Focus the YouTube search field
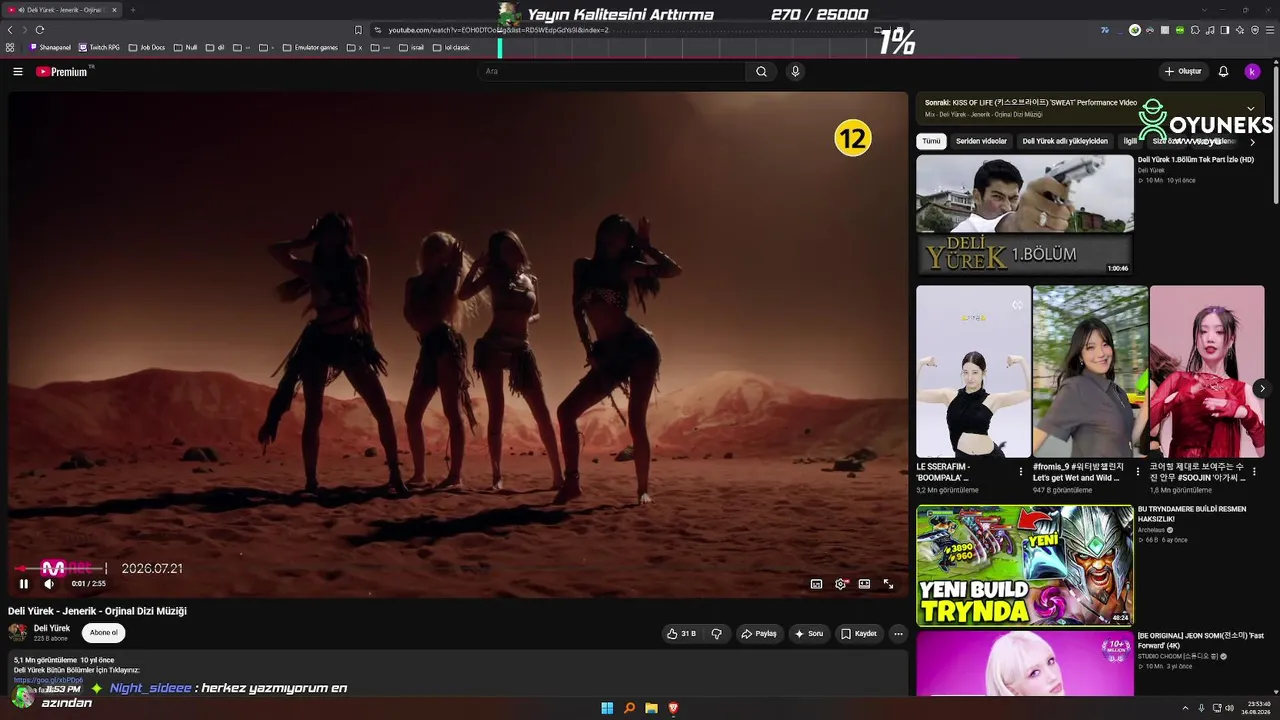This screenshot has height=720, width=1280. pyautogui.click(x=612, y=72)
